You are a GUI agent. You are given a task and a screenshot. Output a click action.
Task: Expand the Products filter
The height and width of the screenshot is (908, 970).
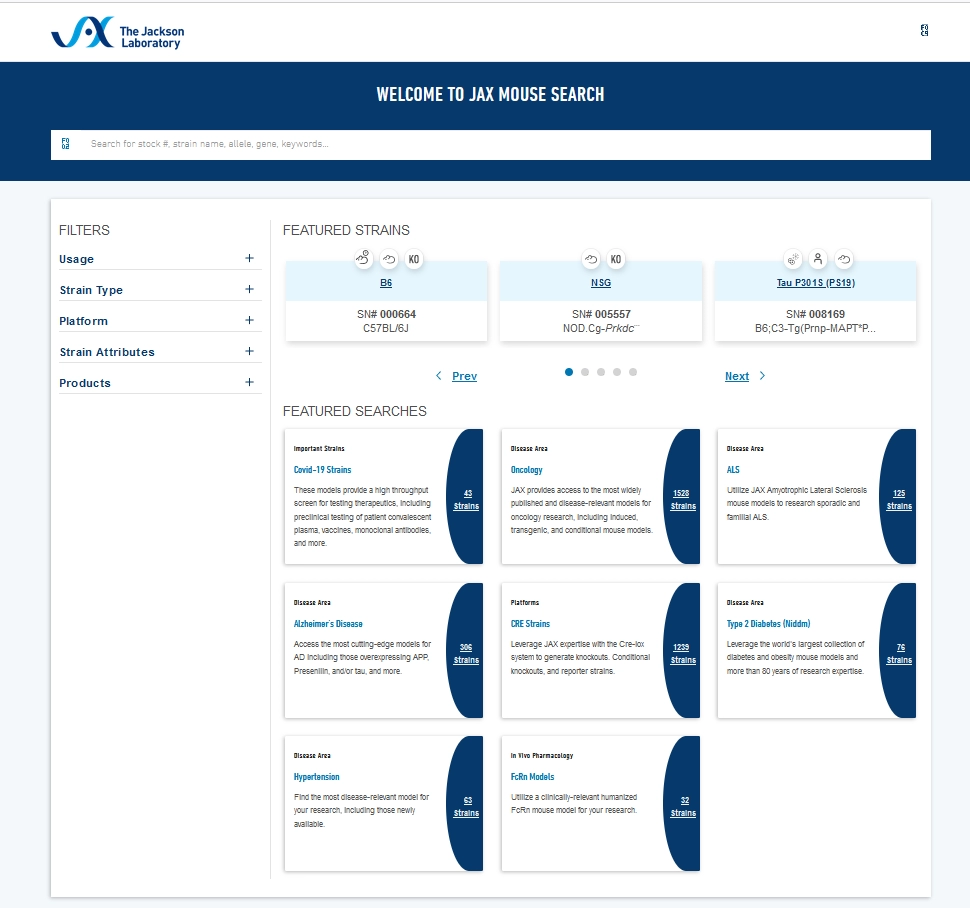tap(249, 383)
